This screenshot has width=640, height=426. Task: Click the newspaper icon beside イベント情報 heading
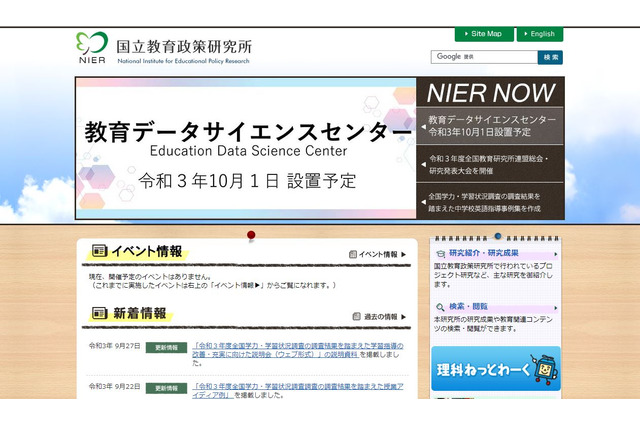pyautogui.click(x=100, y=251)
